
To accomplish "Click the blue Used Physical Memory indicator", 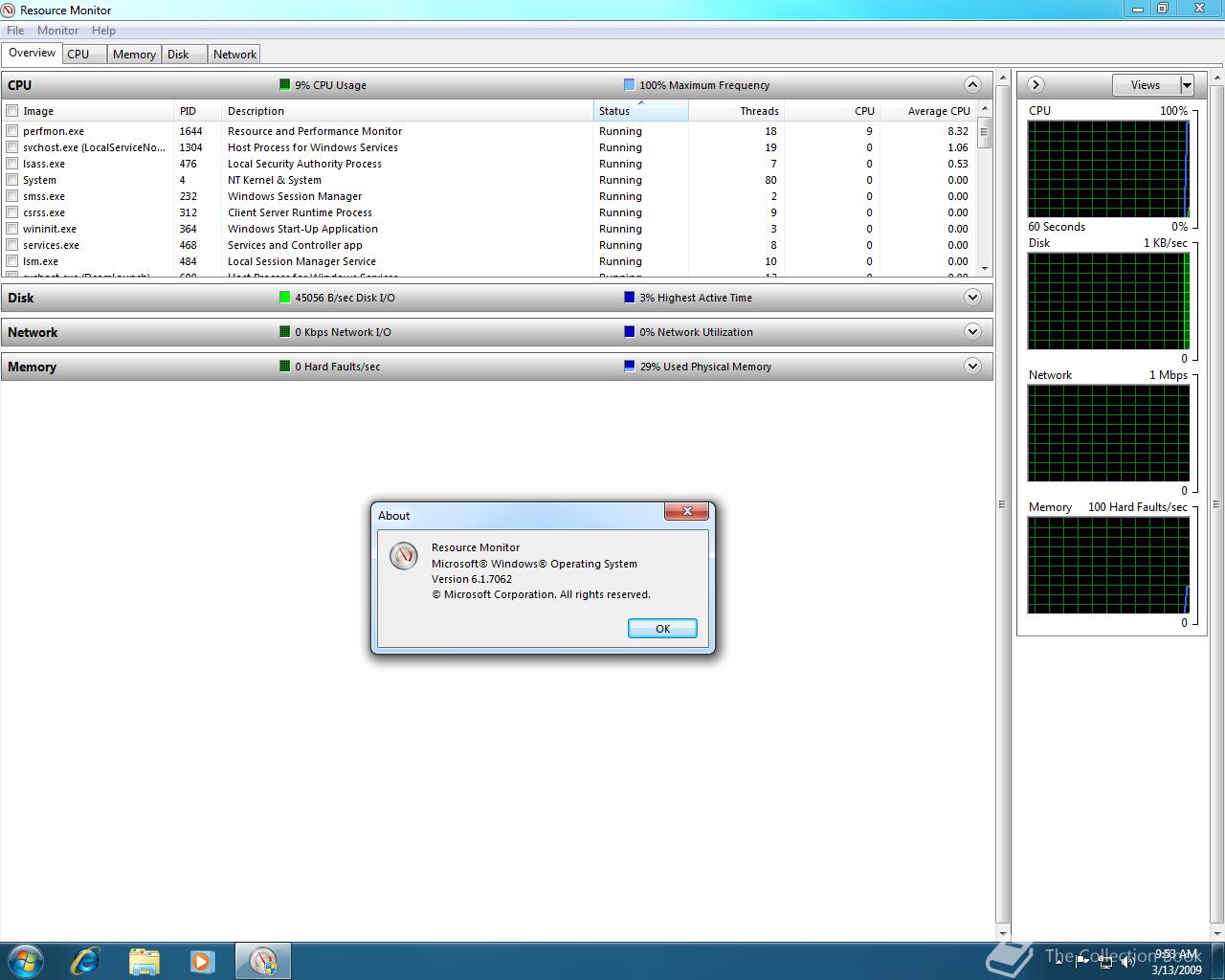I will [629, 366].
